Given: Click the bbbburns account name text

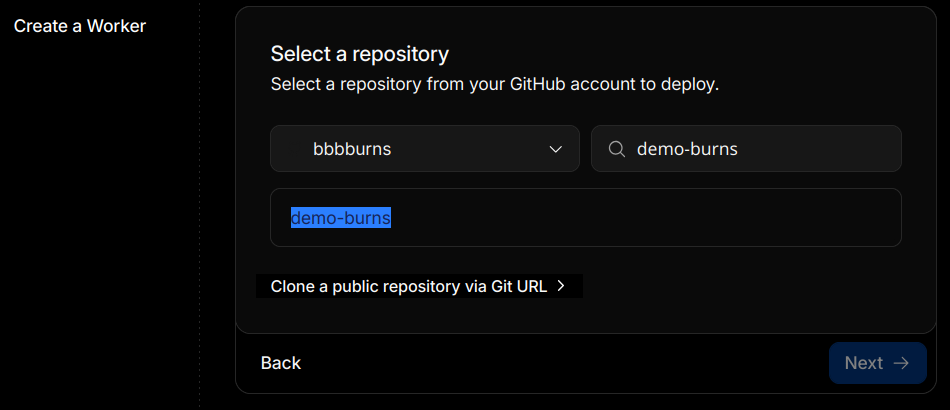Looking at the screenshot, I should pos(352,149).
